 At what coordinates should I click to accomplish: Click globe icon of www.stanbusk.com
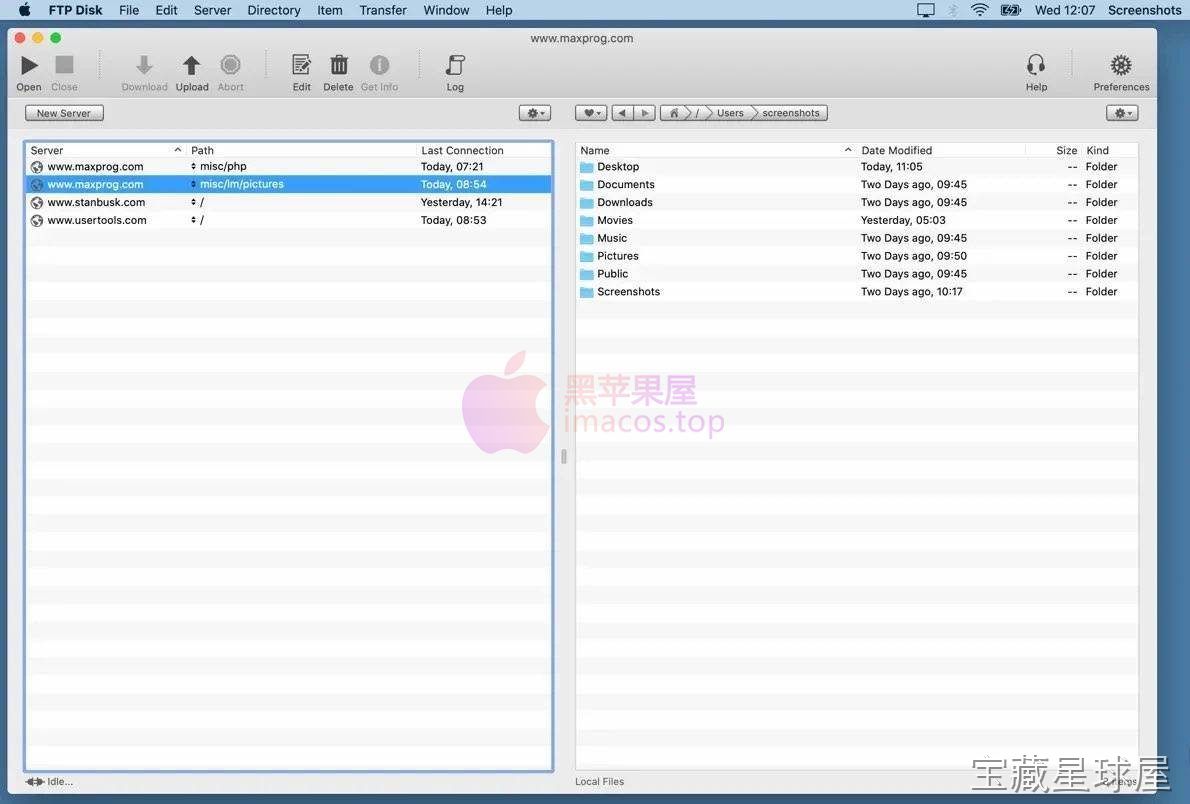pos(36,203)
